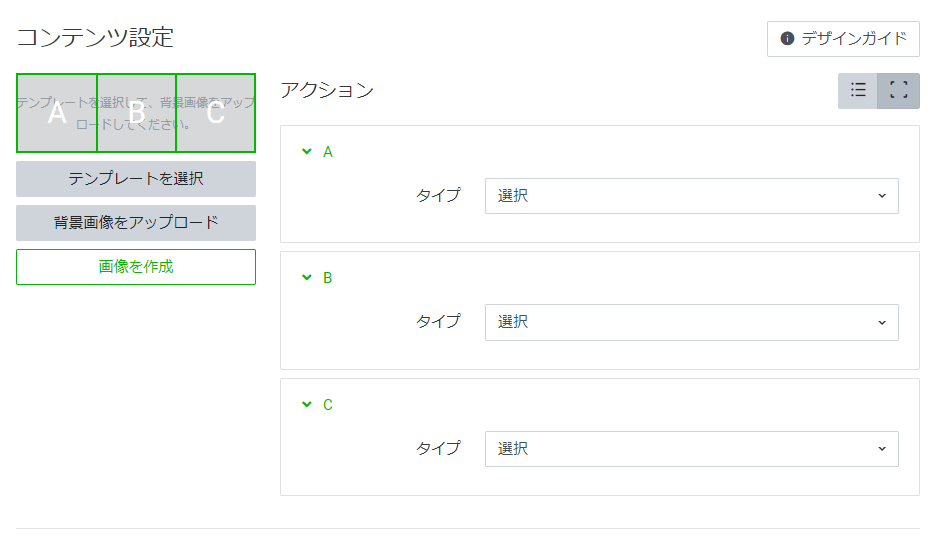Open the デザインガイド link
943x554 pixels.
[x=843, y=39]
